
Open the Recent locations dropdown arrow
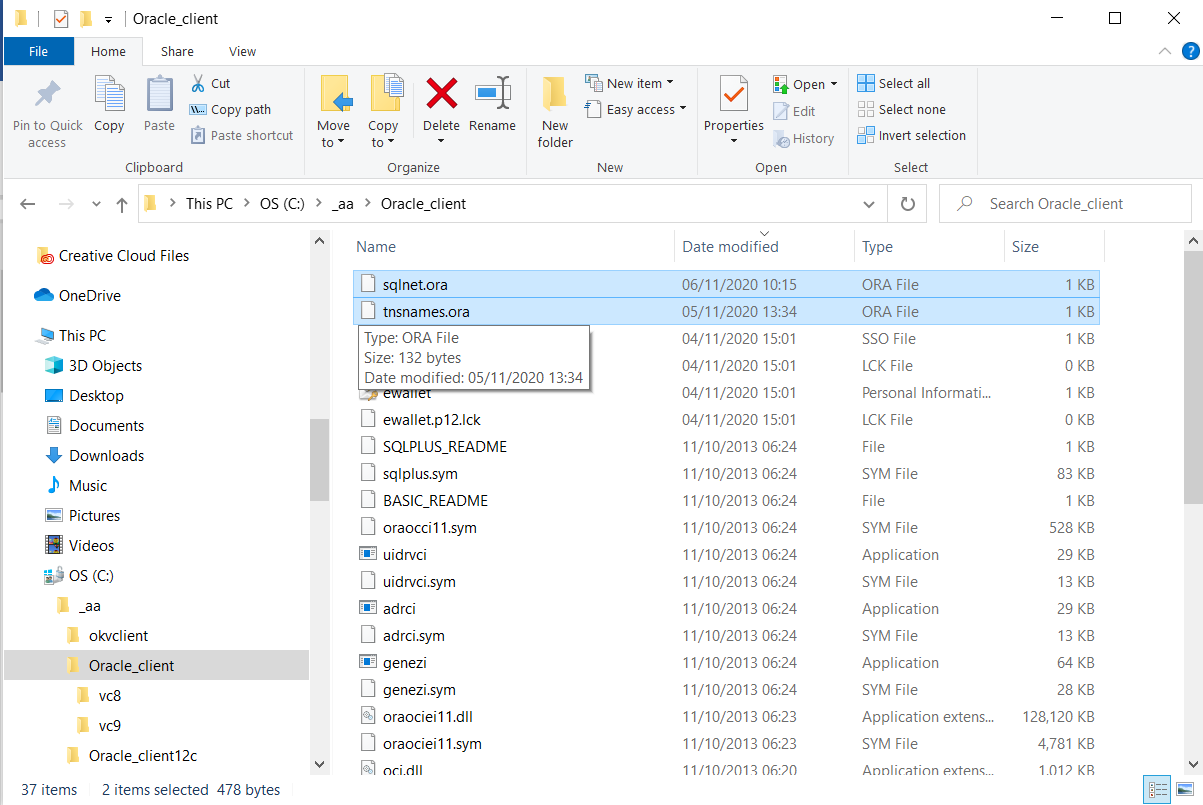click(97, 204)
